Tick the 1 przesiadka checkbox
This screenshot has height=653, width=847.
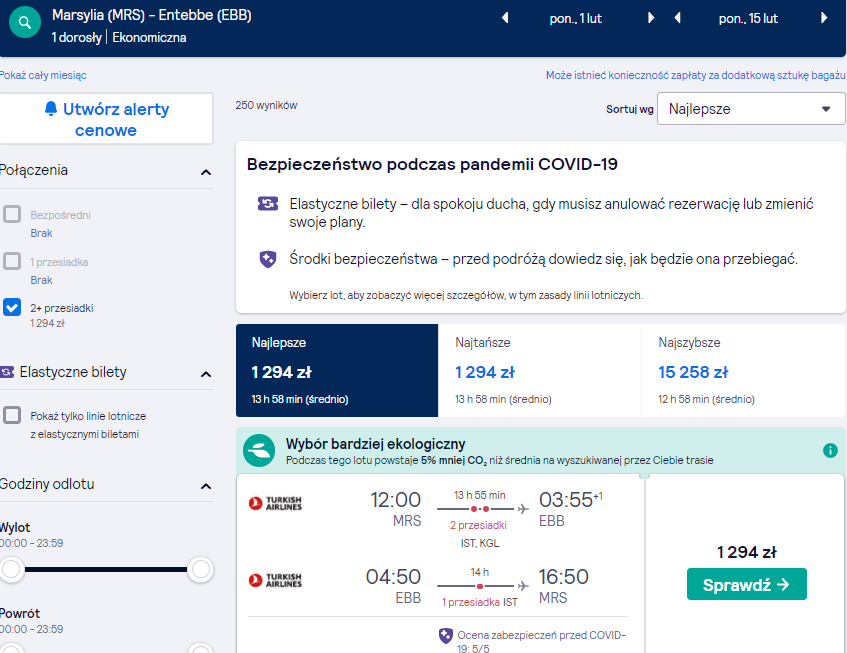click(x=12, y=261)
